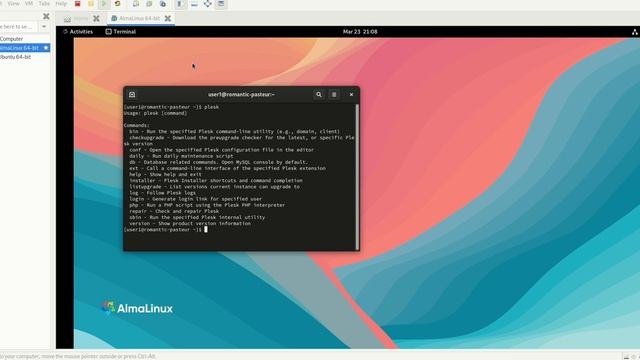Viewport: 640px width, 360px height.
Task: Click the 'repair - Check and repair Plesk' line
Action: click(x=174, y=211)
